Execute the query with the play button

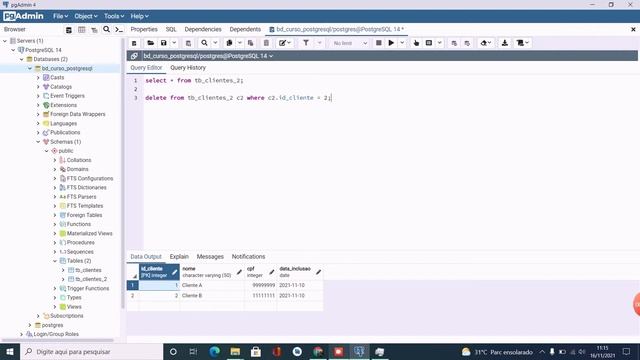point(391,43)
